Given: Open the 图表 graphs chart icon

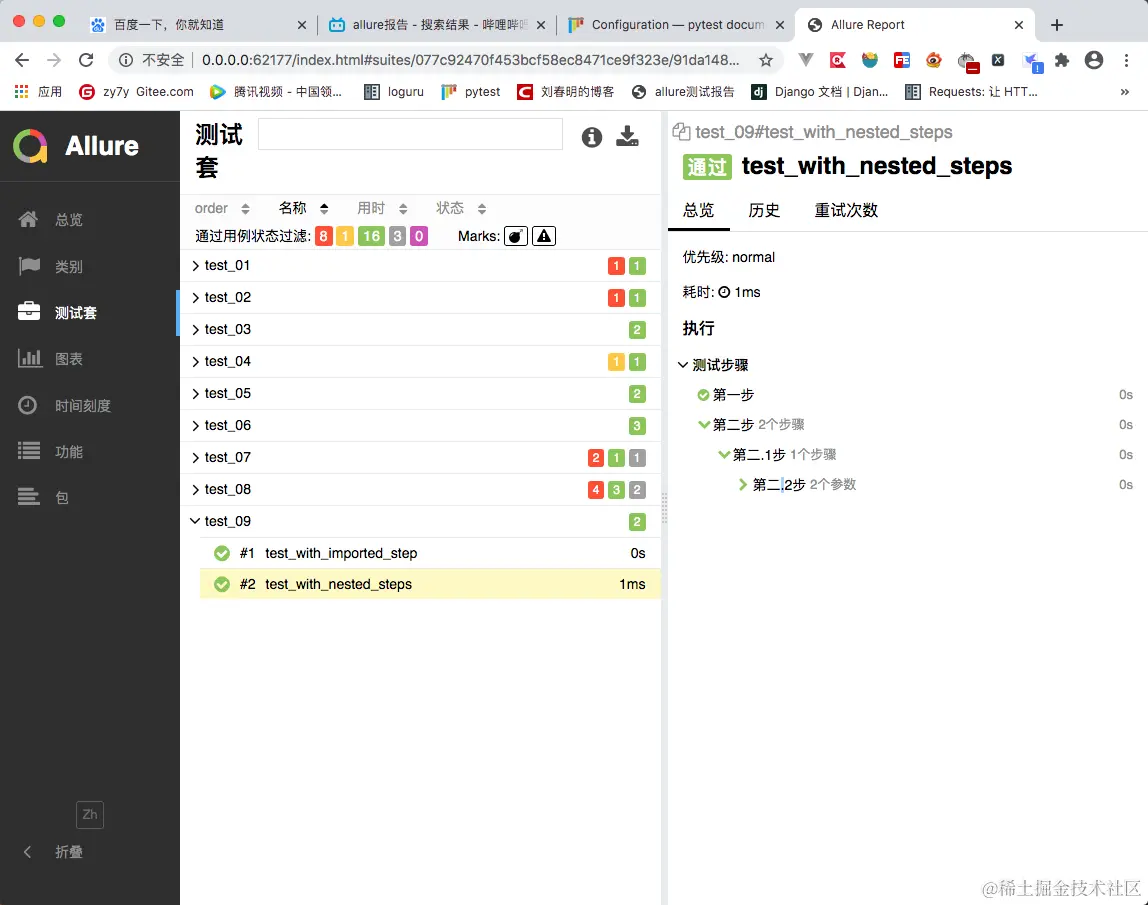Looking at the screenshot, I should (x=29, y=358).
